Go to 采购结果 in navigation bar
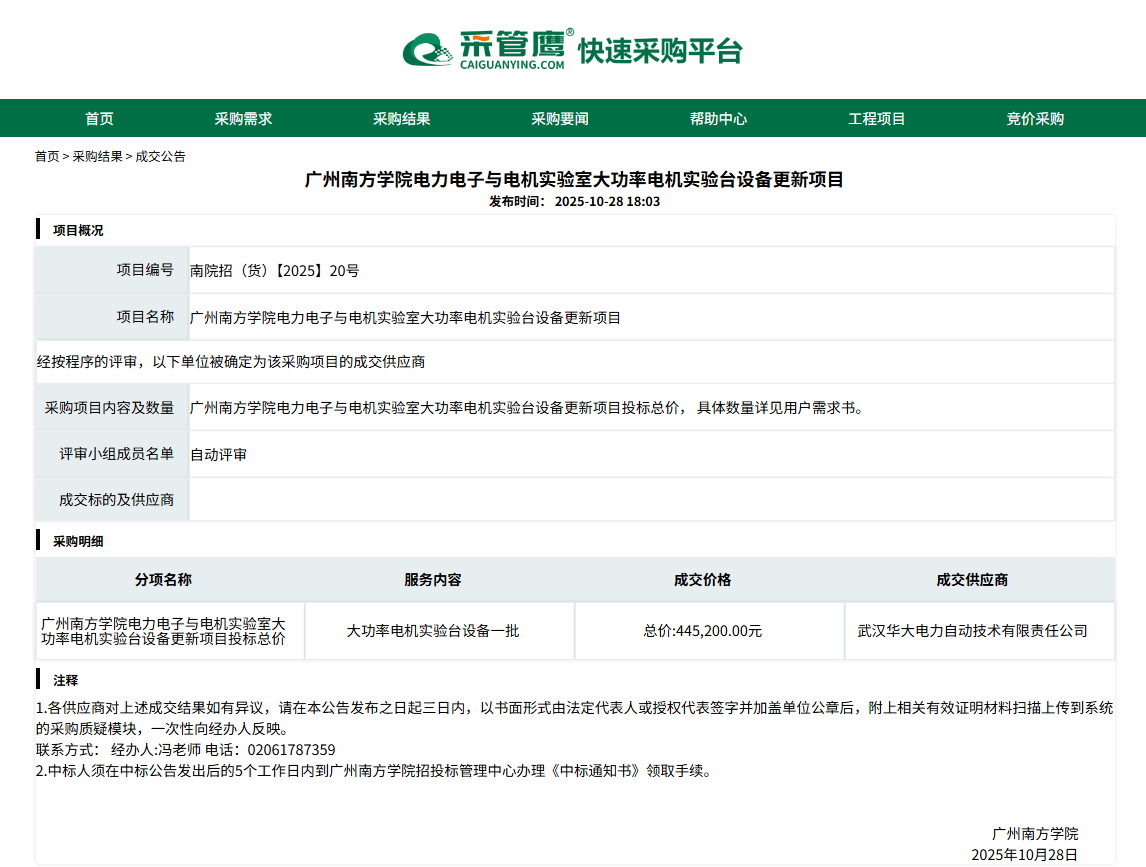The image size is (1146, 867). pos(402,119)
